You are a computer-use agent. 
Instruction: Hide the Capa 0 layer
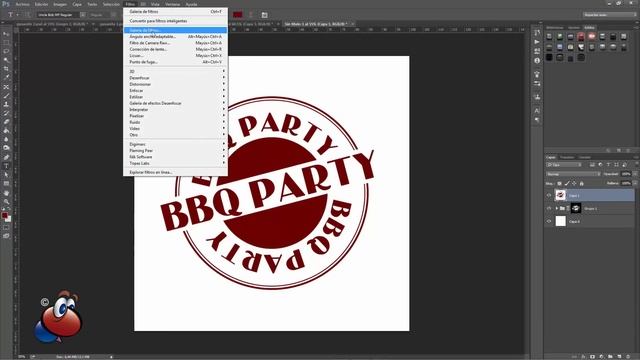coord(549,221)
